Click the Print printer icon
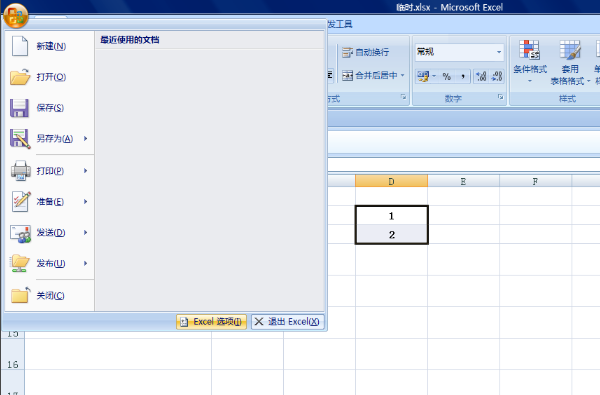Screen dimensions: 600x395 coord(21,171)
